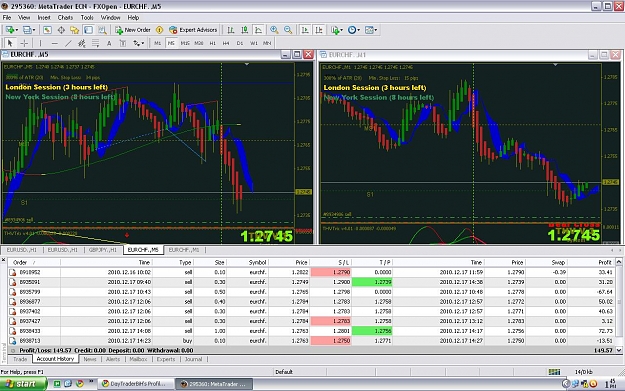Viewport: 625px width, 391px height.
Task: Select order 8918952 row
Action: click(x=311, y=272)
